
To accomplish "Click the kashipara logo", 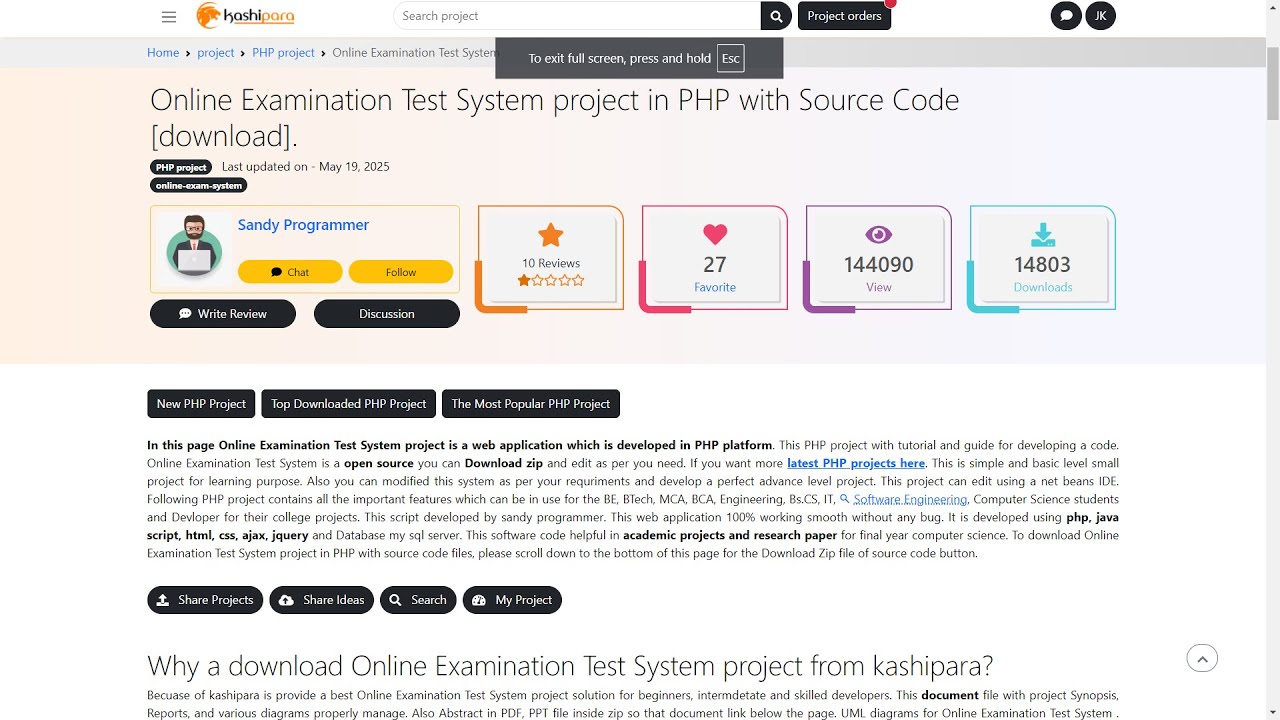I will pyautogui.click(x=245, y=16).
